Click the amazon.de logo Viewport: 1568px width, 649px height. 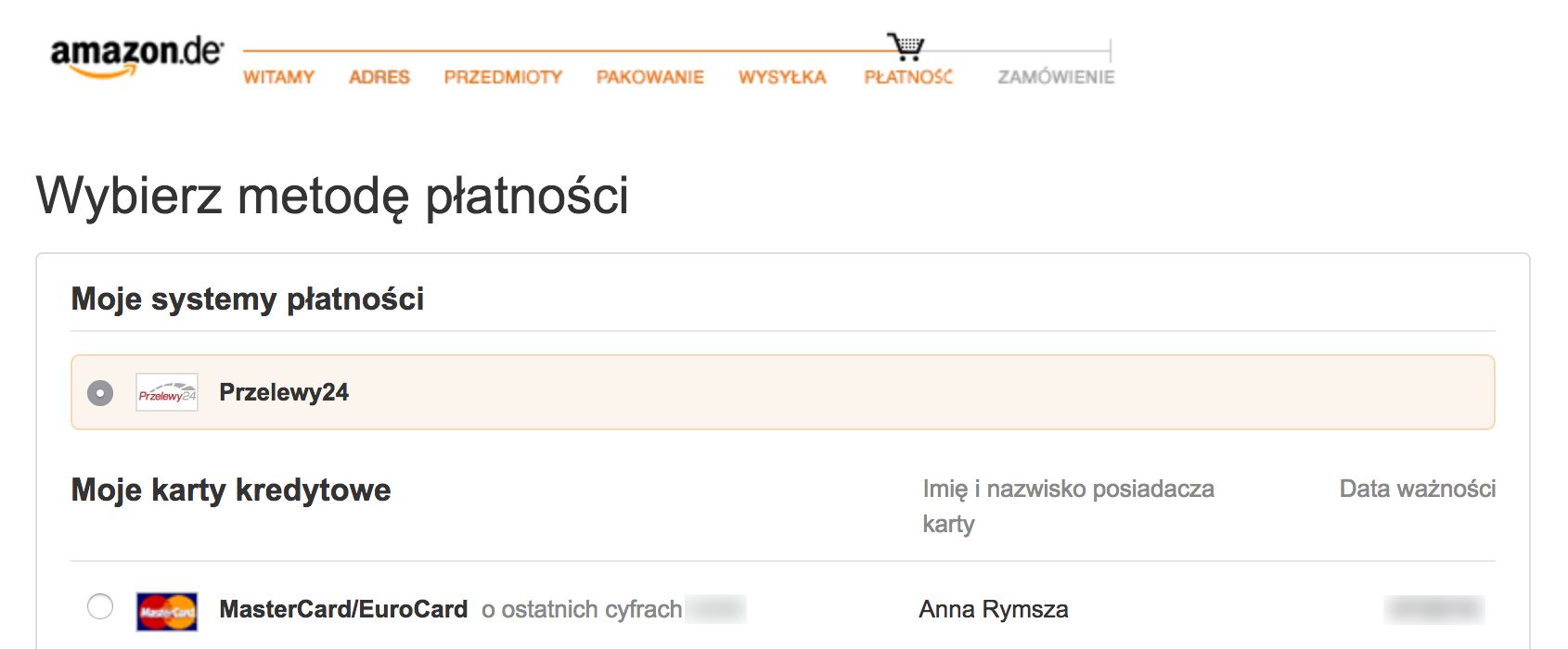135,57
